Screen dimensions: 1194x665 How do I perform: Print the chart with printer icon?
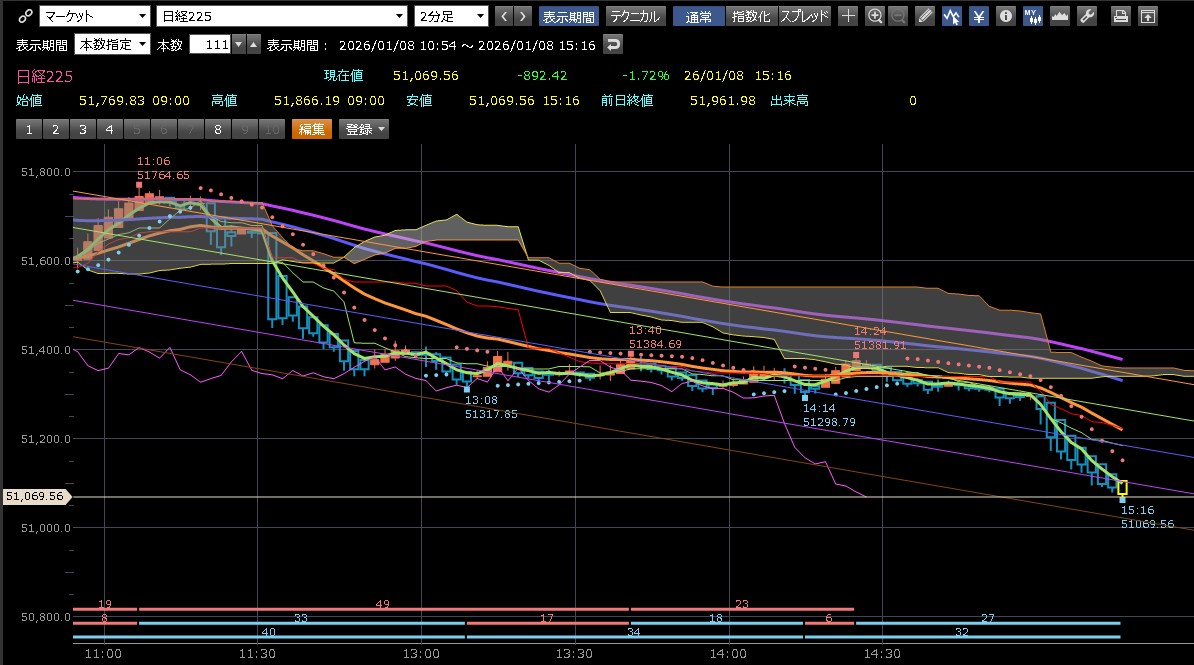1121,16
